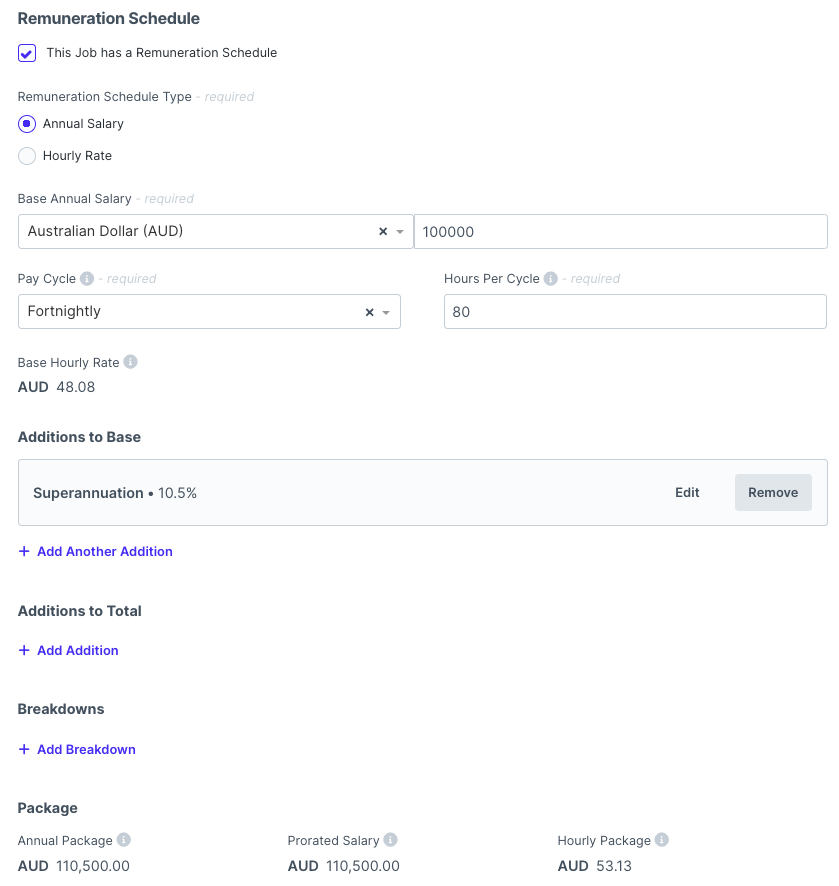This screenshot has height=886, width=839.
Task: Click info icon next to Pay Cycle
Action: point(87,279)
